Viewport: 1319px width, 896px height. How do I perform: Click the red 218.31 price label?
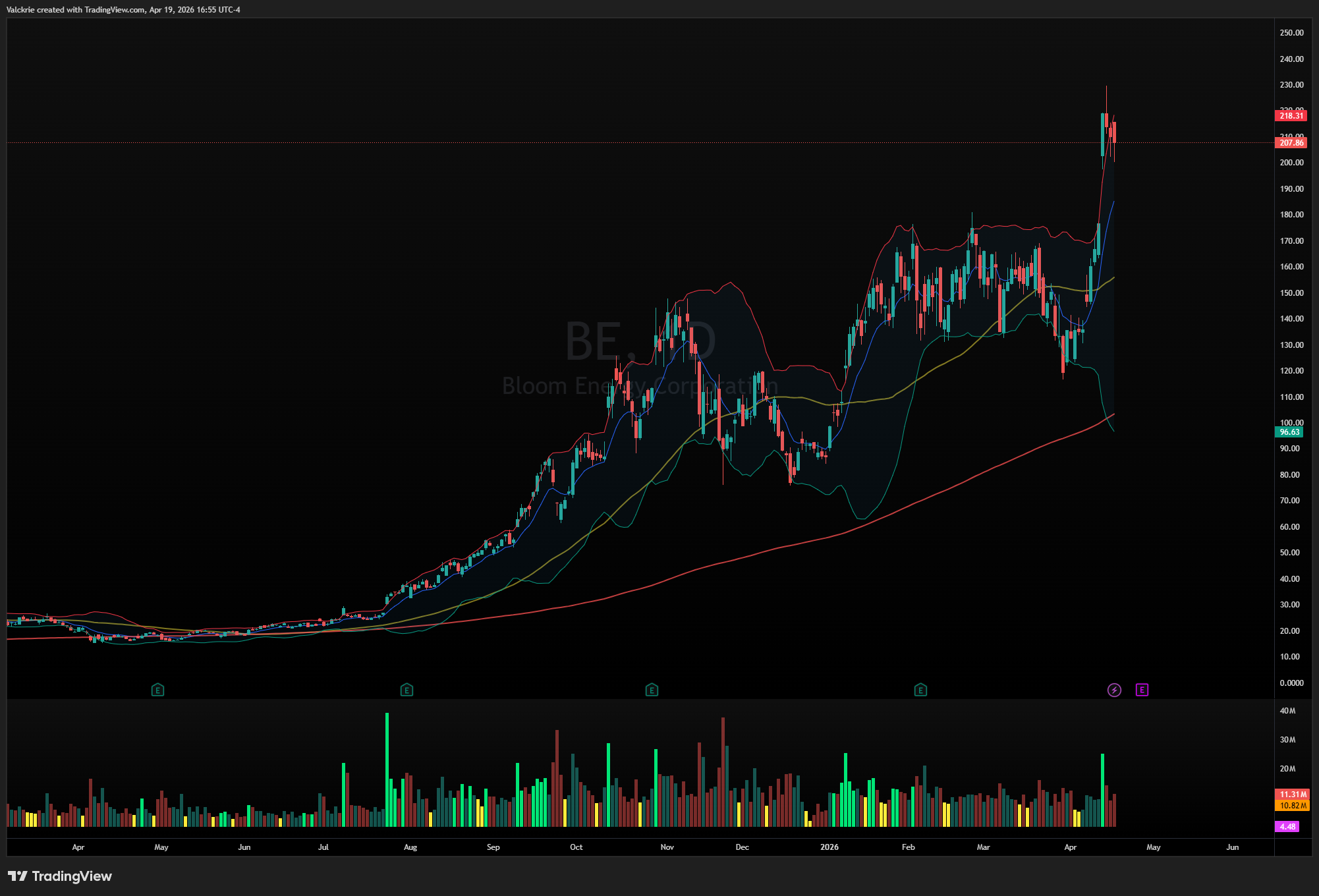click(1291, 116)
